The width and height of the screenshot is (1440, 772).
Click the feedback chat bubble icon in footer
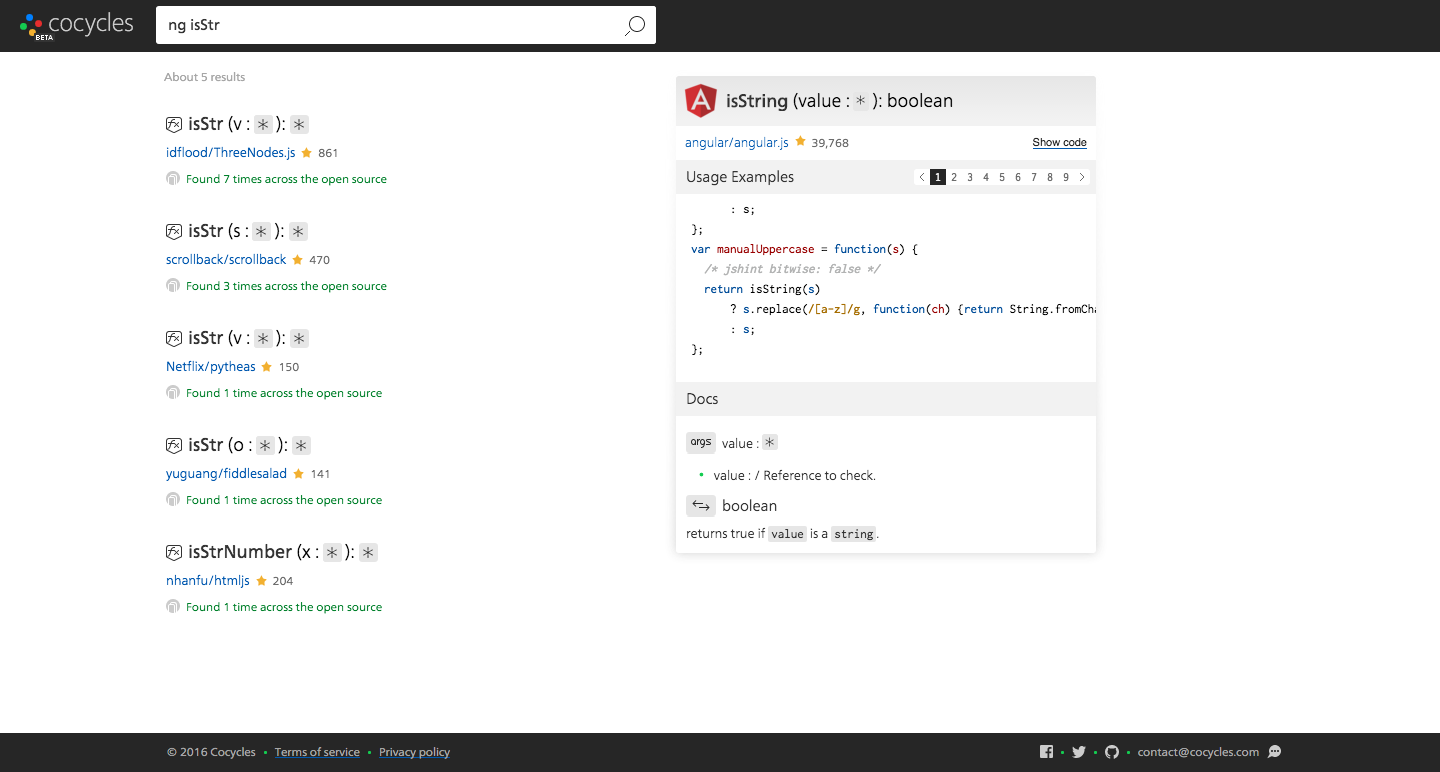coord(1274,751)
